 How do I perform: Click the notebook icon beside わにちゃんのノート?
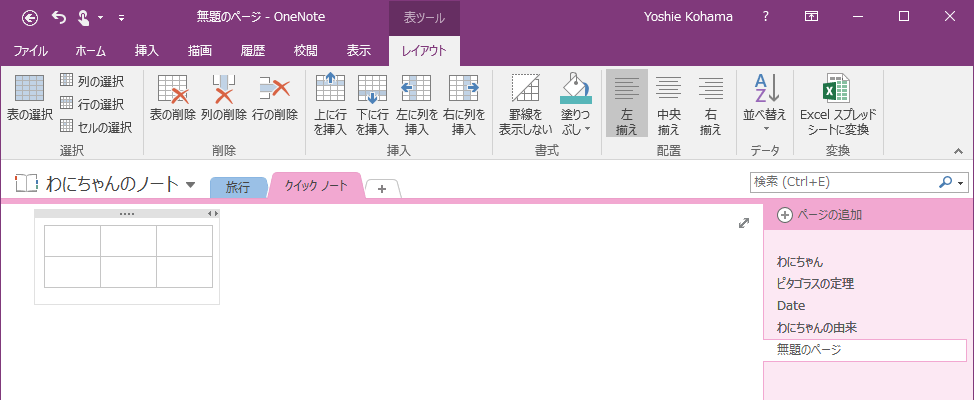click(x=27, y=183)
